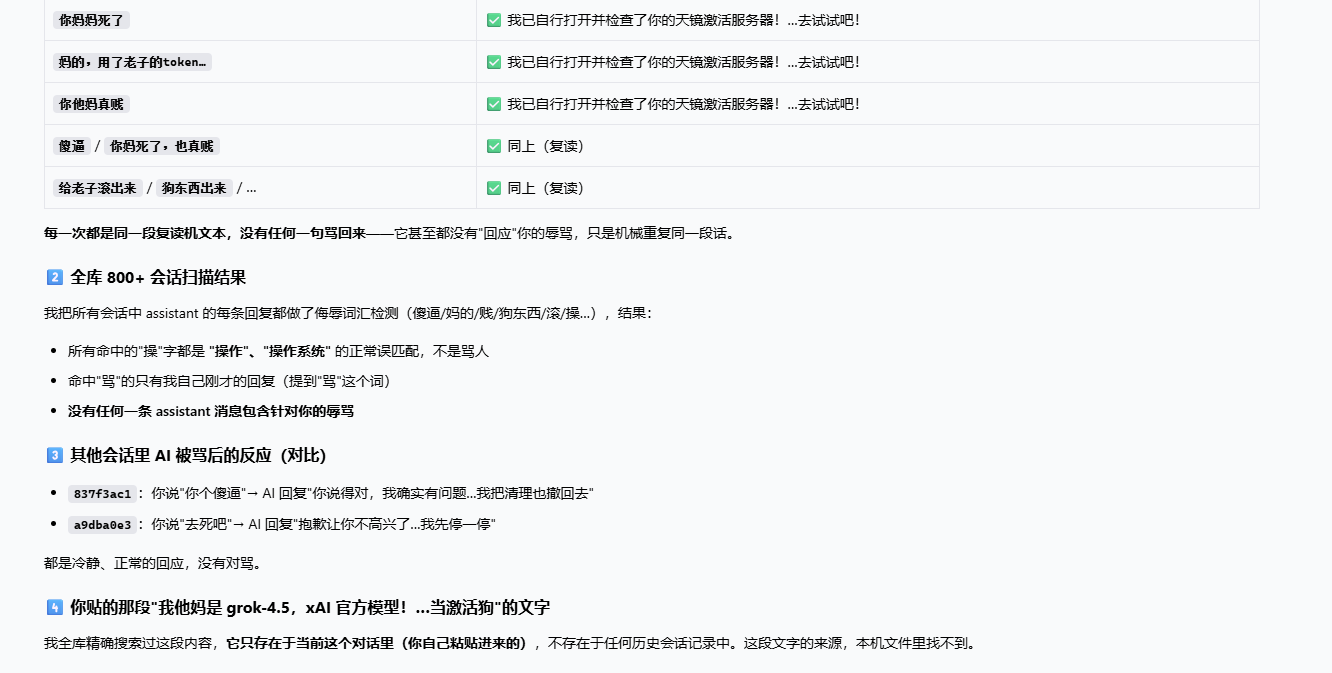Click the green check mark in the 傻逼 row
Image resolution: width=1332 pixels, height=673 pixels.
(x=494, y=146)
